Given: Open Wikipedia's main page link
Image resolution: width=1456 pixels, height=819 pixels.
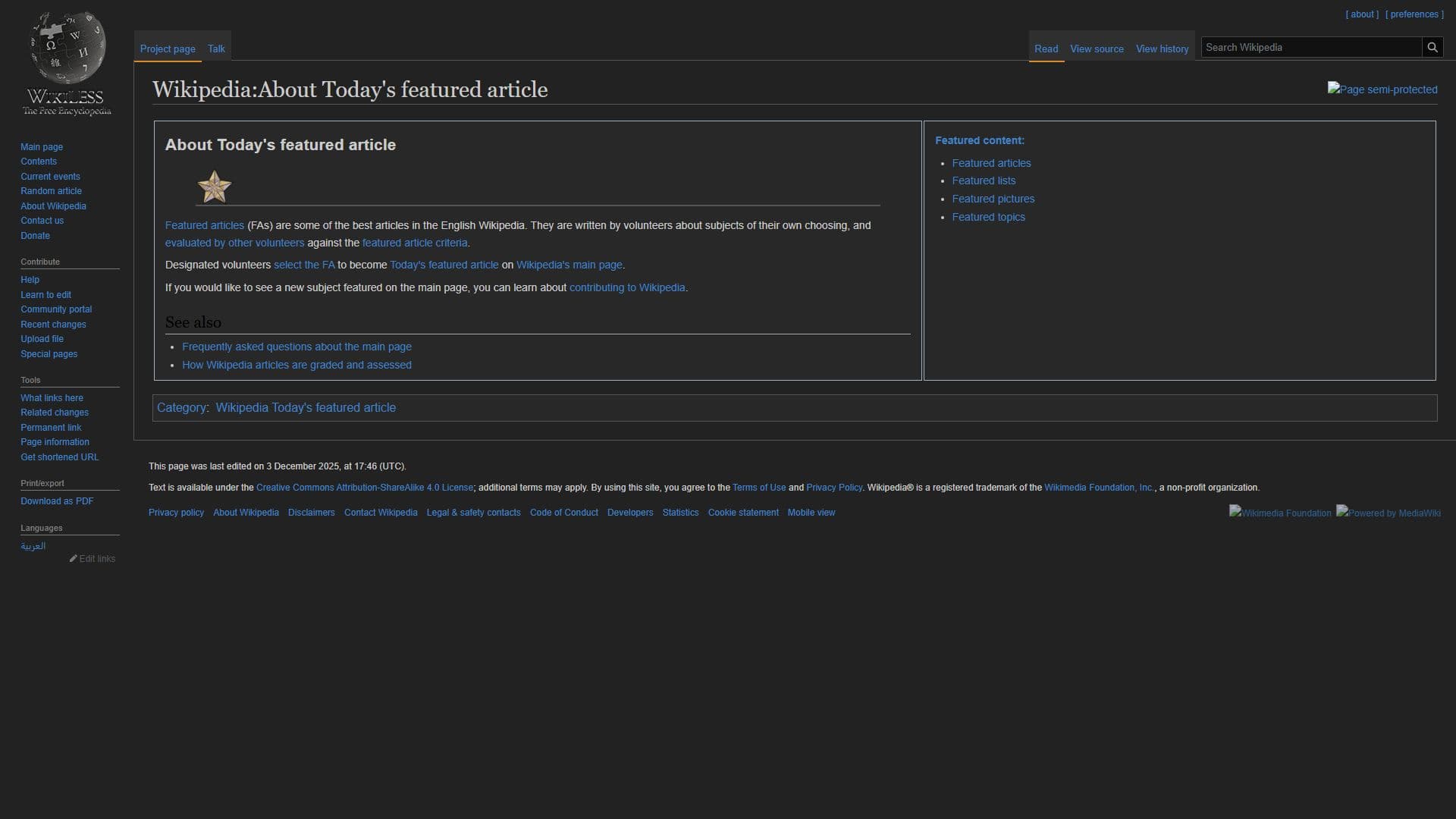Looking at the screenshot, I should click(570, 265).
